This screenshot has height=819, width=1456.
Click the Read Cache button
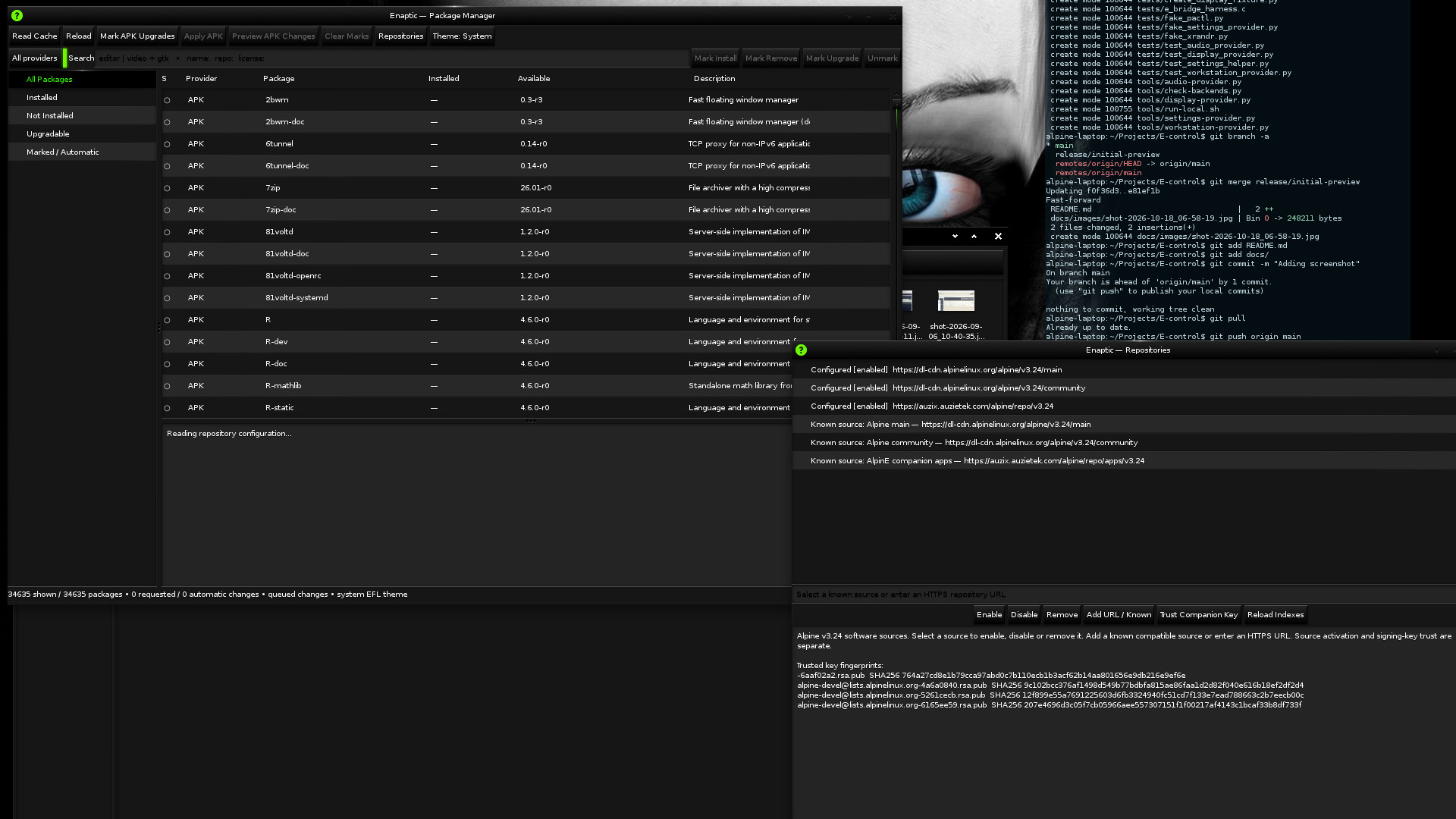[35, 36]
